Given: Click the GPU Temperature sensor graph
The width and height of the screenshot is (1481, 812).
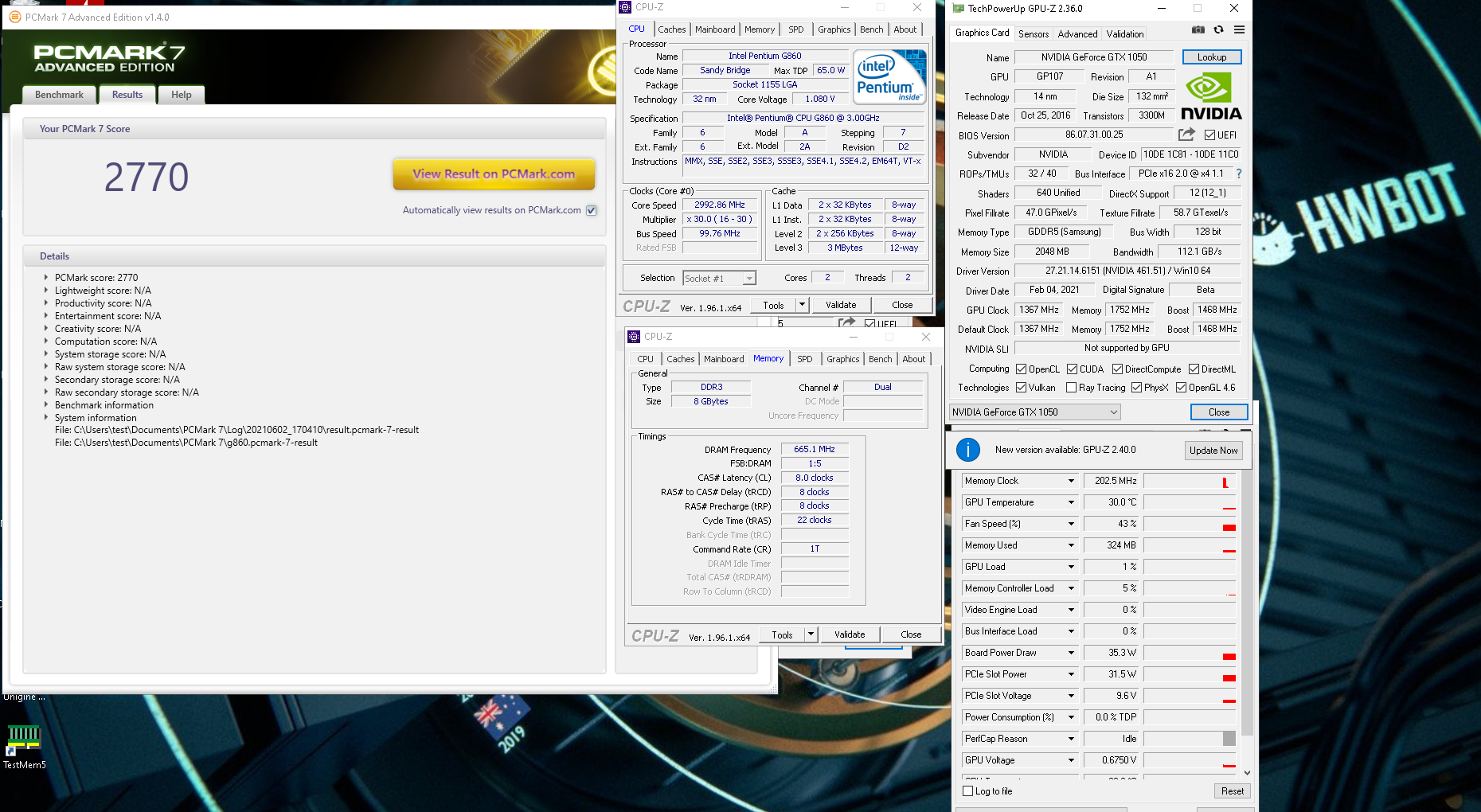Looking at the screenshot, I should [1190, 502].
